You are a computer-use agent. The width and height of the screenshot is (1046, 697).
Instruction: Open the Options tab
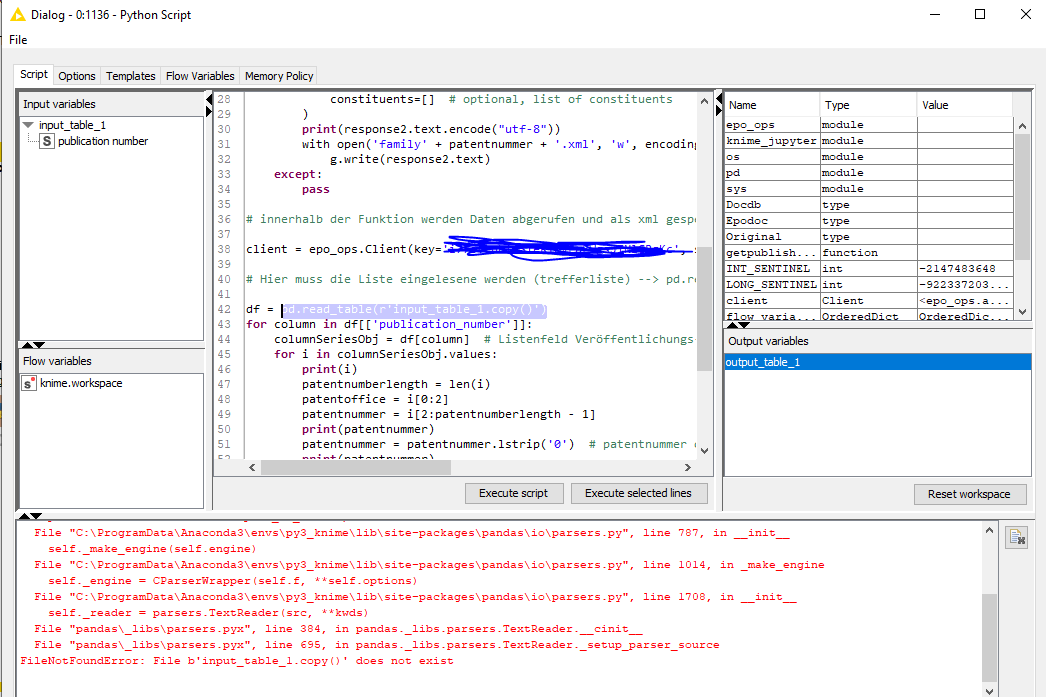(77, 76)
